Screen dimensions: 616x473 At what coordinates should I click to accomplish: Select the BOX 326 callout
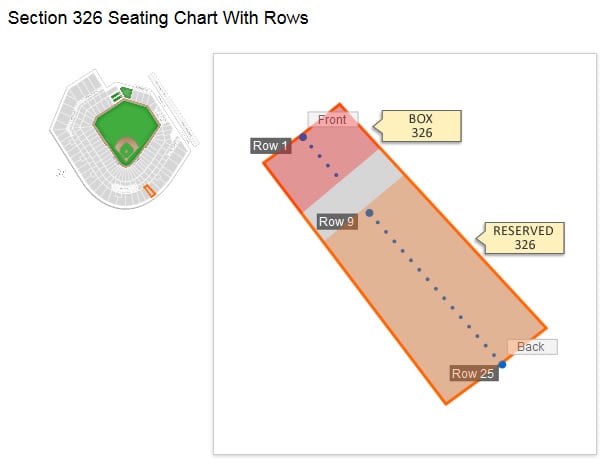[x=417, y=126]
